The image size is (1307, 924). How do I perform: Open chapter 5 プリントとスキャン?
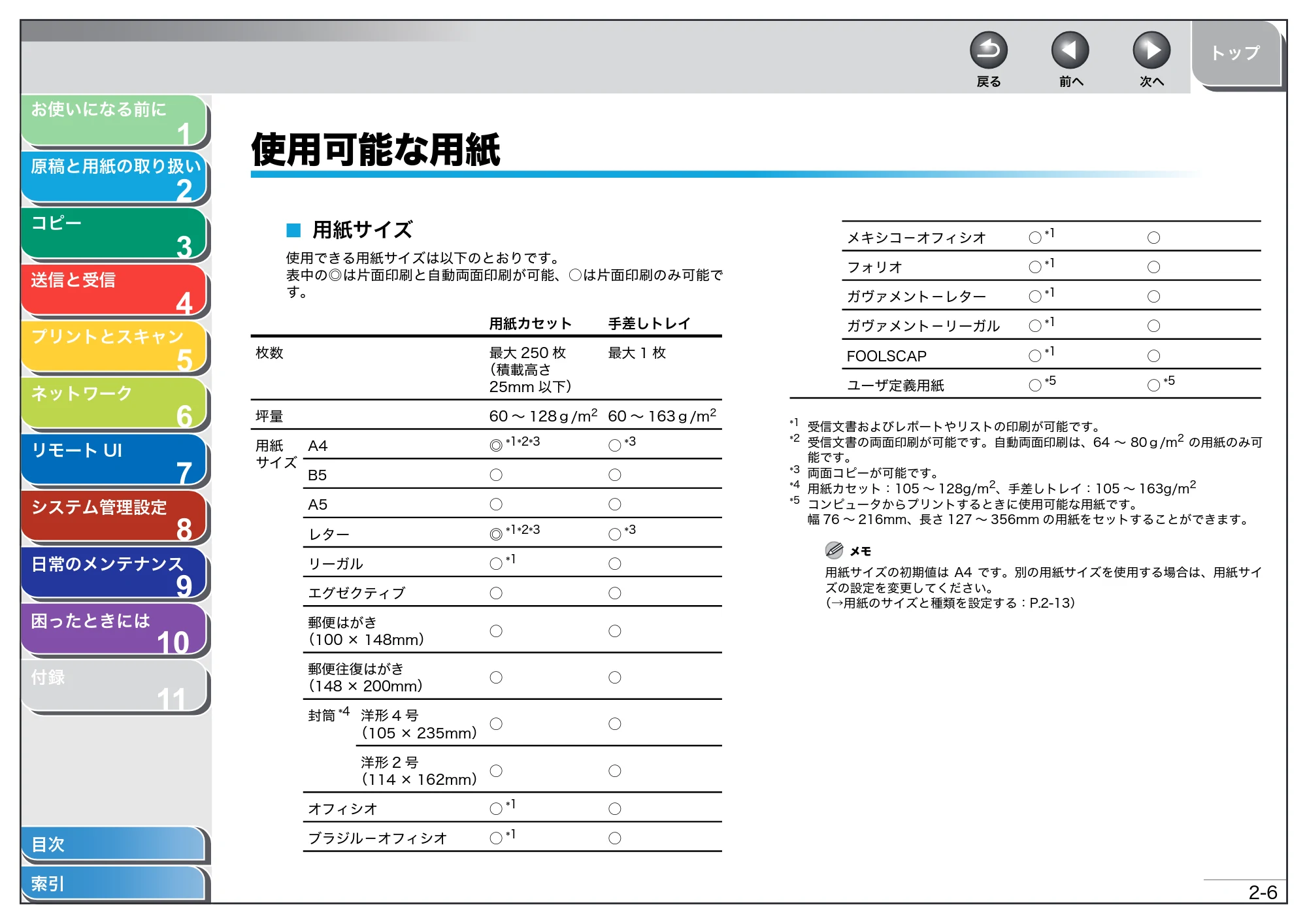tap(114, 347)
